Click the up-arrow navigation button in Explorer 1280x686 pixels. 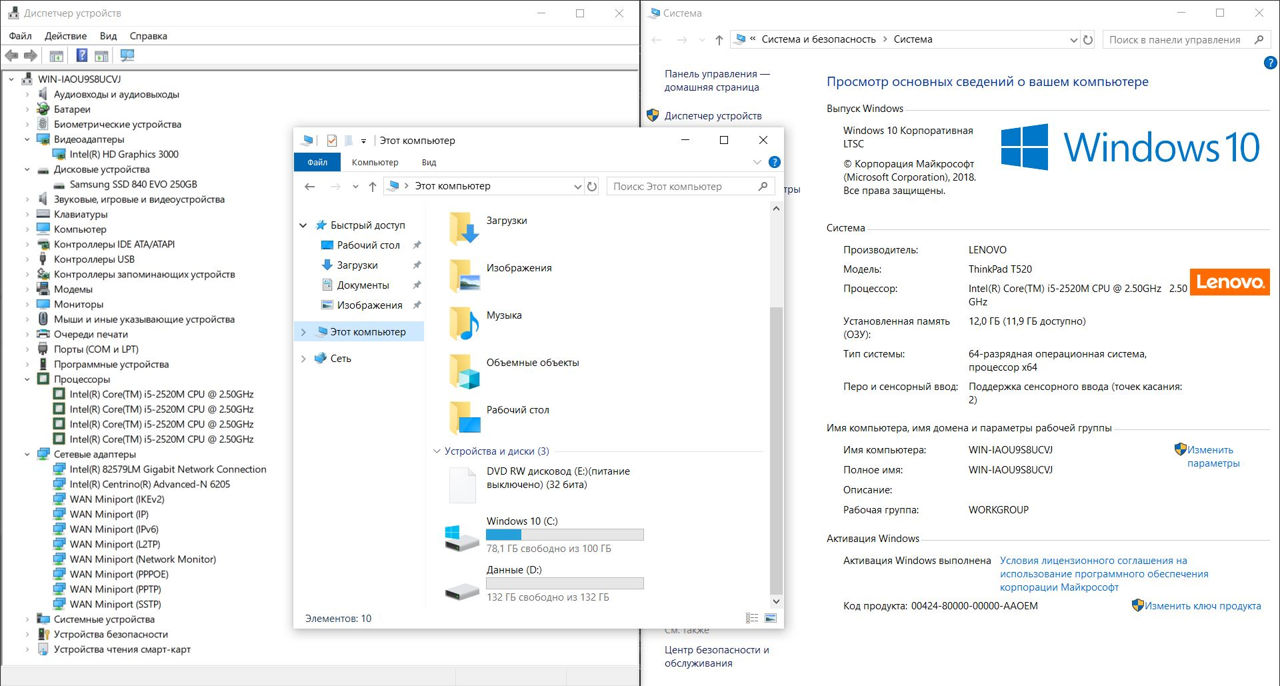pyautogui.click(x=372, y=186)
